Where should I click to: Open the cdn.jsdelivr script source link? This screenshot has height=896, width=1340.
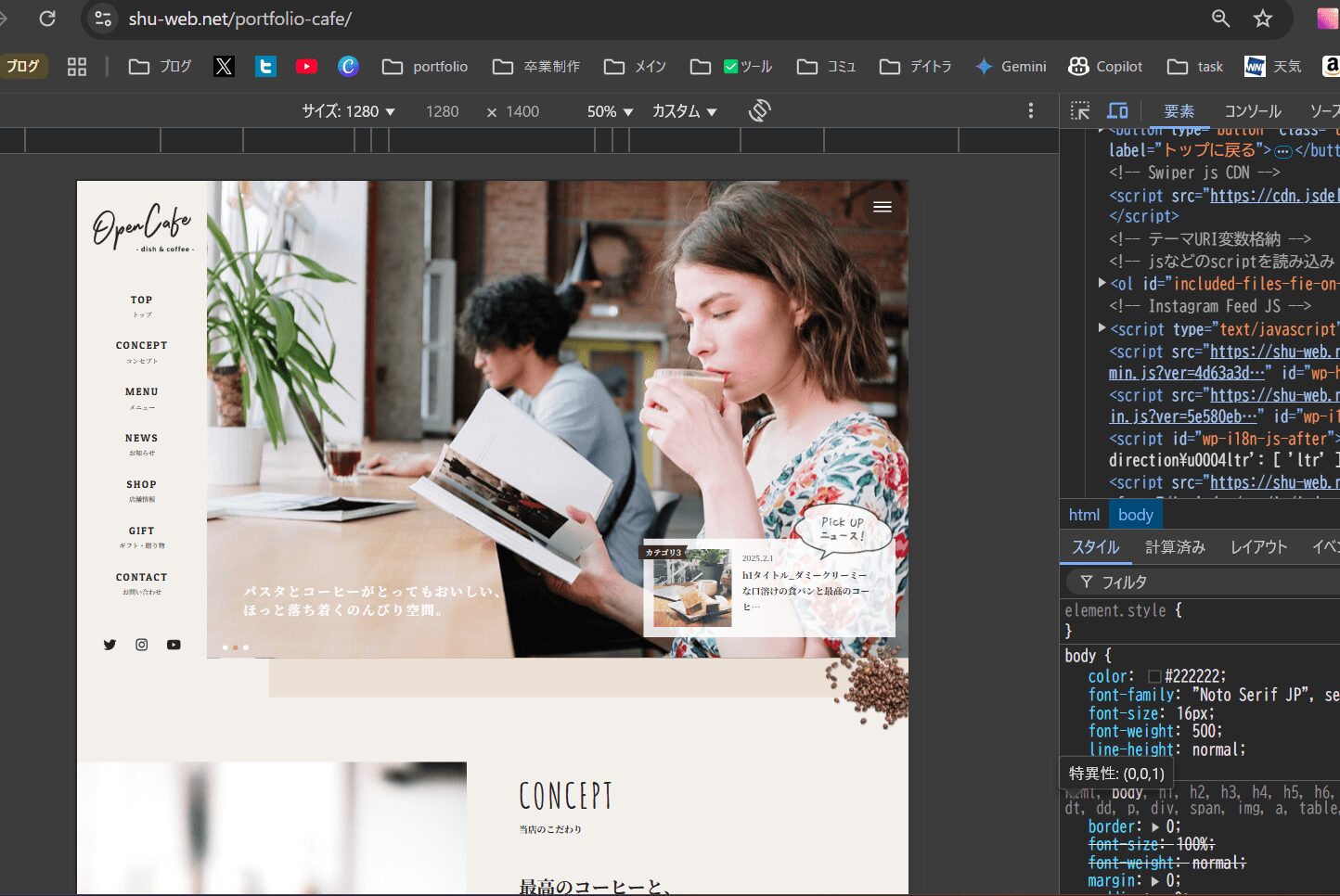click(1274, 196)
